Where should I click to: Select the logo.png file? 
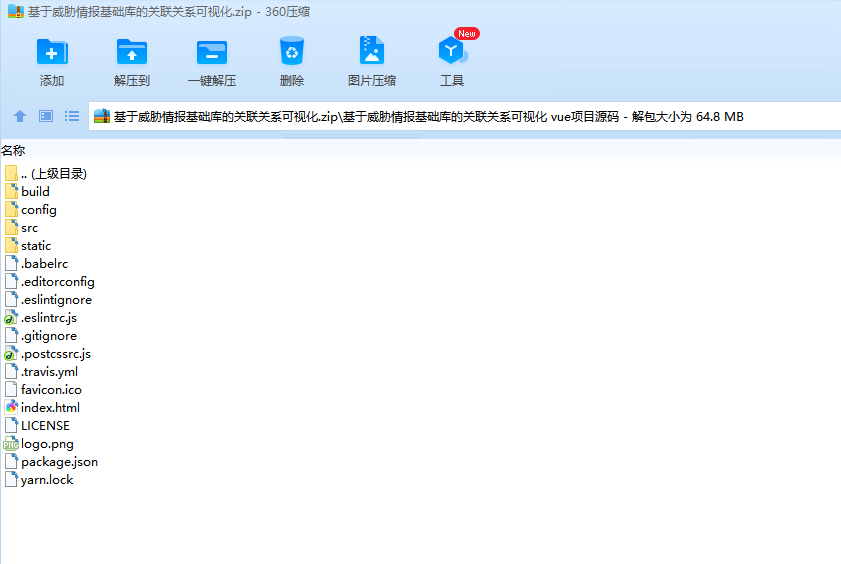pos(39,444)
